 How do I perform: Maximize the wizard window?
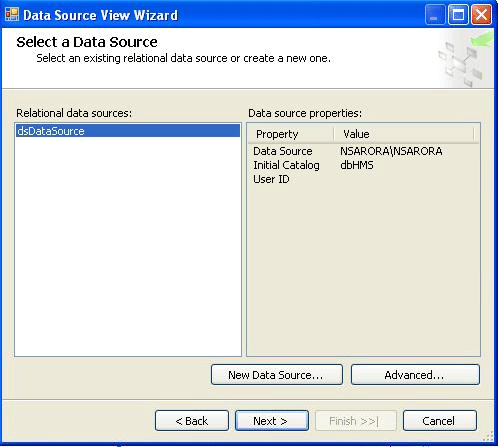[x=458, y=15]
